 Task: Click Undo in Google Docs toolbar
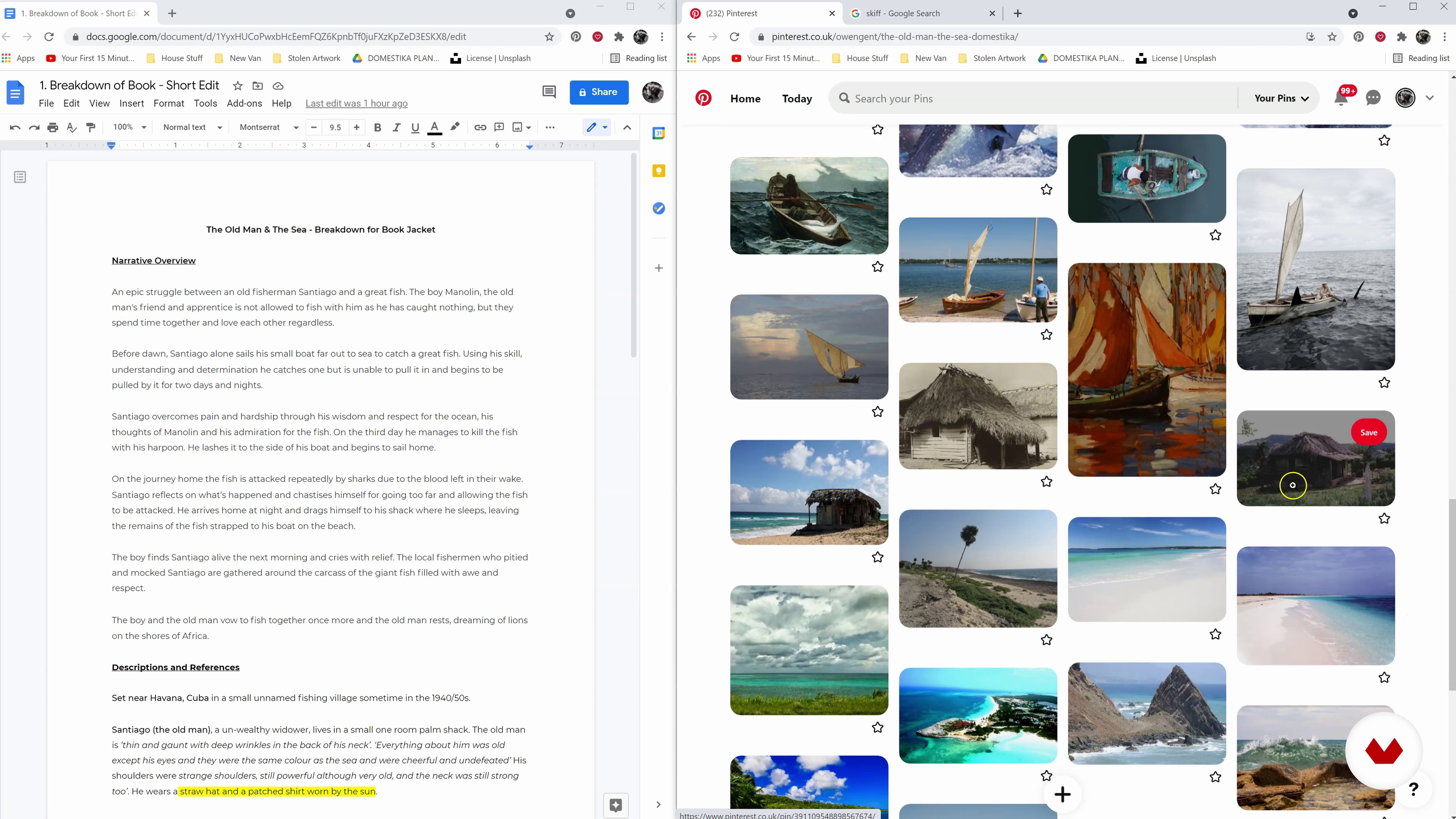pyautogui.click(x=15, y=127)
